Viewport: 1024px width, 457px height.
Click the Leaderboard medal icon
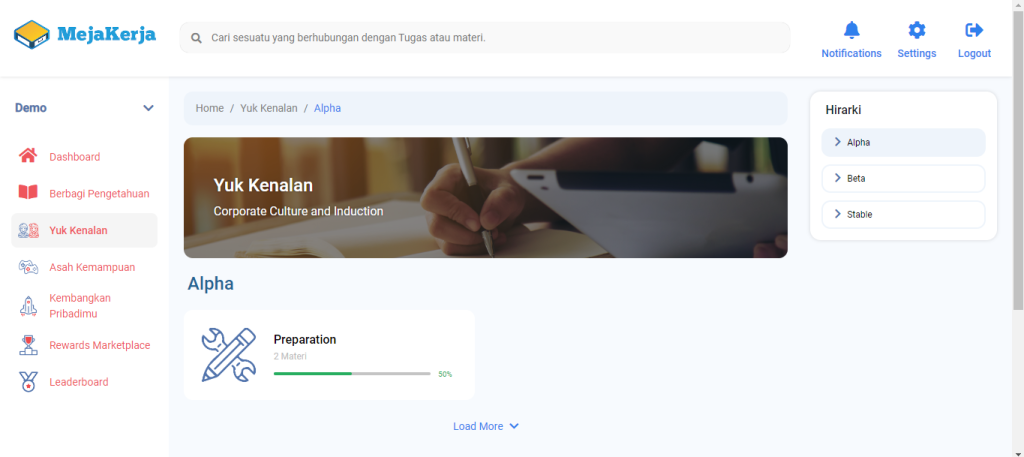(28, 382)
